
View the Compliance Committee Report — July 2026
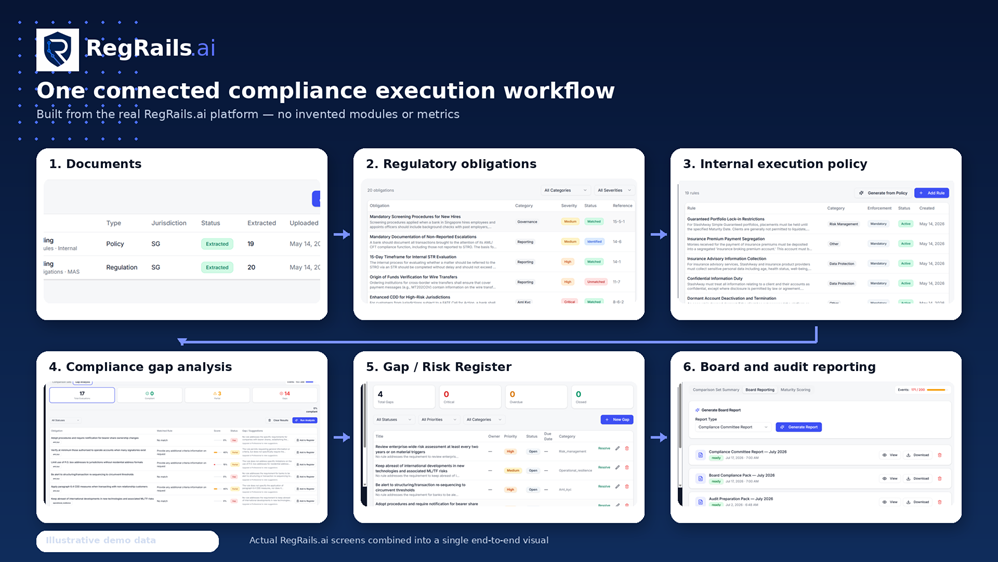pos(890,455)
